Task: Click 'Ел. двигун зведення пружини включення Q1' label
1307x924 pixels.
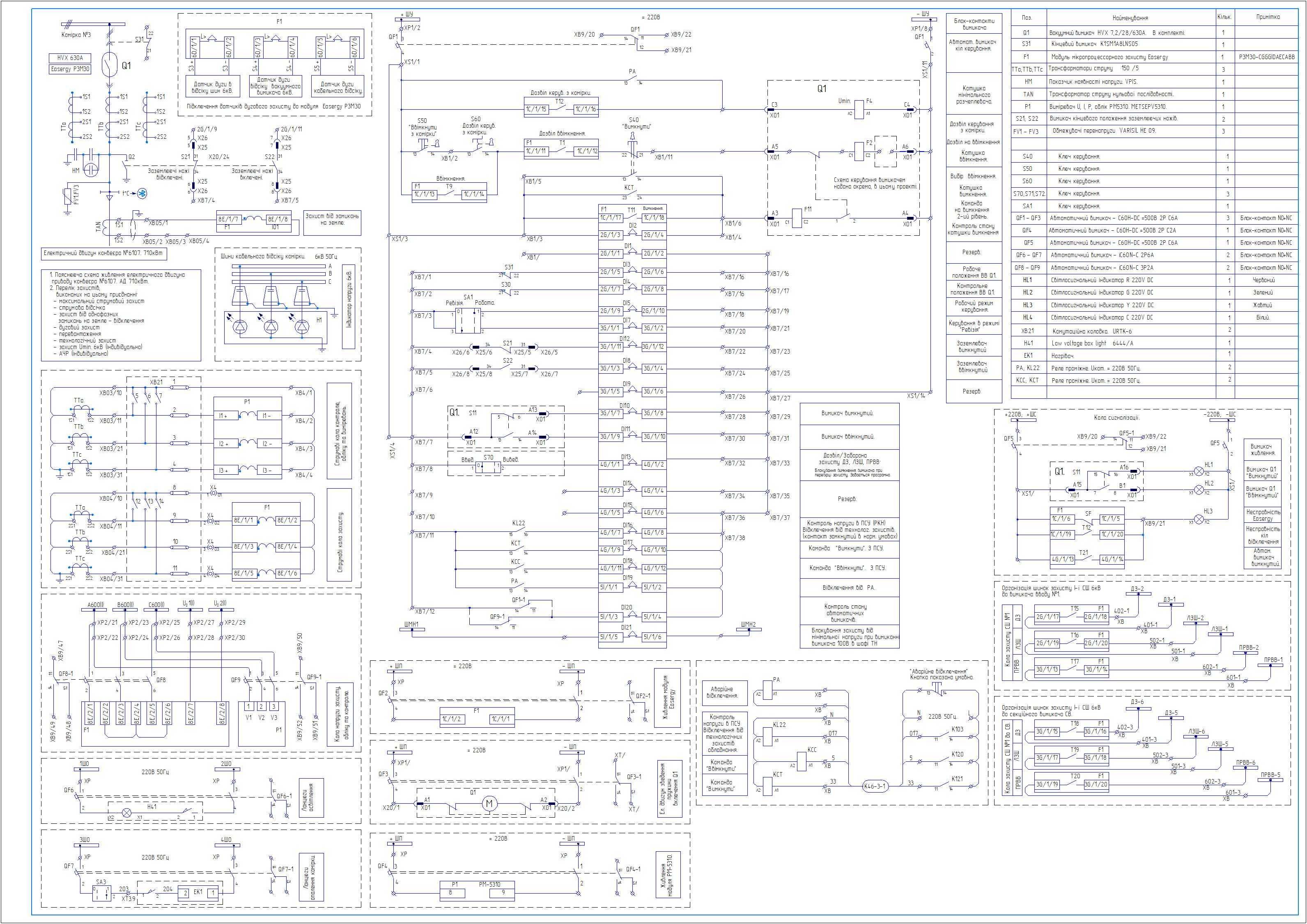Action: [669, 788]
